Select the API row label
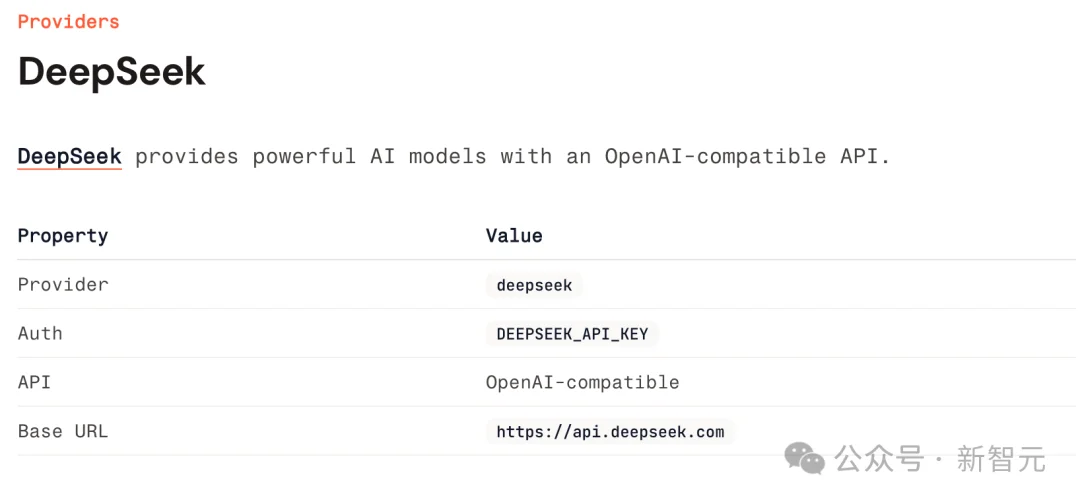Viewport: 1080px width, 502px height. point(34,382)
